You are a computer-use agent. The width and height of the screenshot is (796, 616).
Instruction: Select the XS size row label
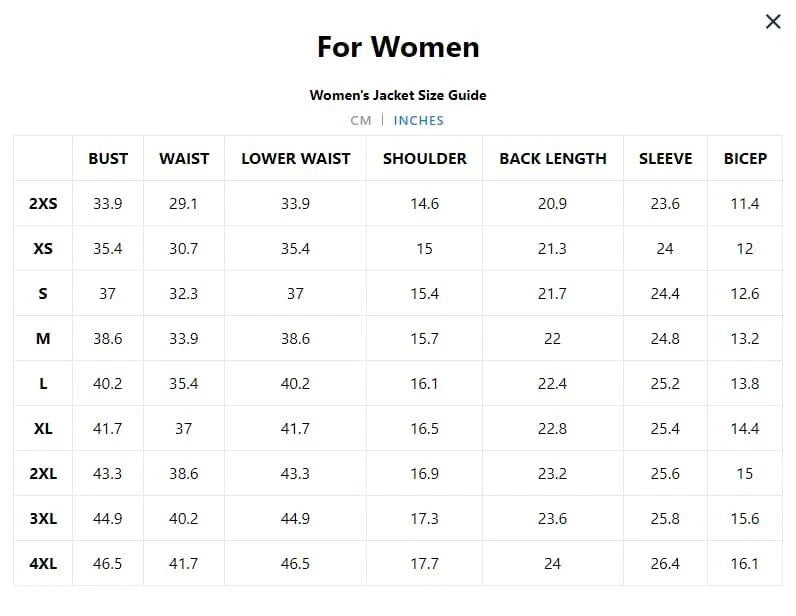pos(43,249)
